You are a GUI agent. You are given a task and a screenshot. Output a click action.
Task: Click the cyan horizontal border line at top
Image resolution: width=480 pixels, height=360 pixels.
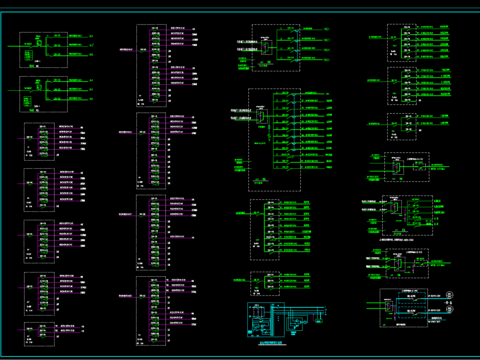[x=240, y=12]
